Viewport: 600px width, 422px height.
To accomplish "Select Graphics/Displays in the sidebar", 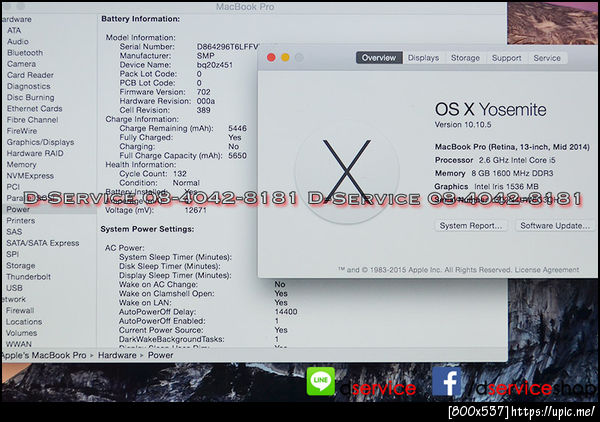I will 41,142.
